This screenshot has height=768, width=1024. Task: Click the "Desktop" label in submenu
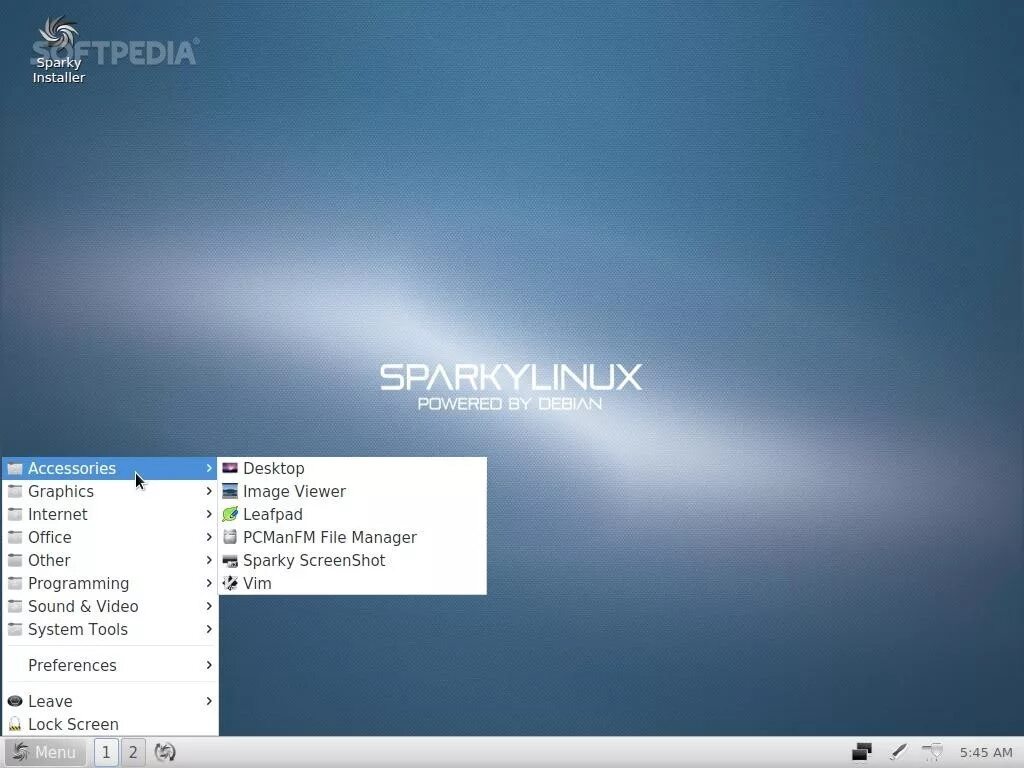pyautogui.click(x=274, y=468)
